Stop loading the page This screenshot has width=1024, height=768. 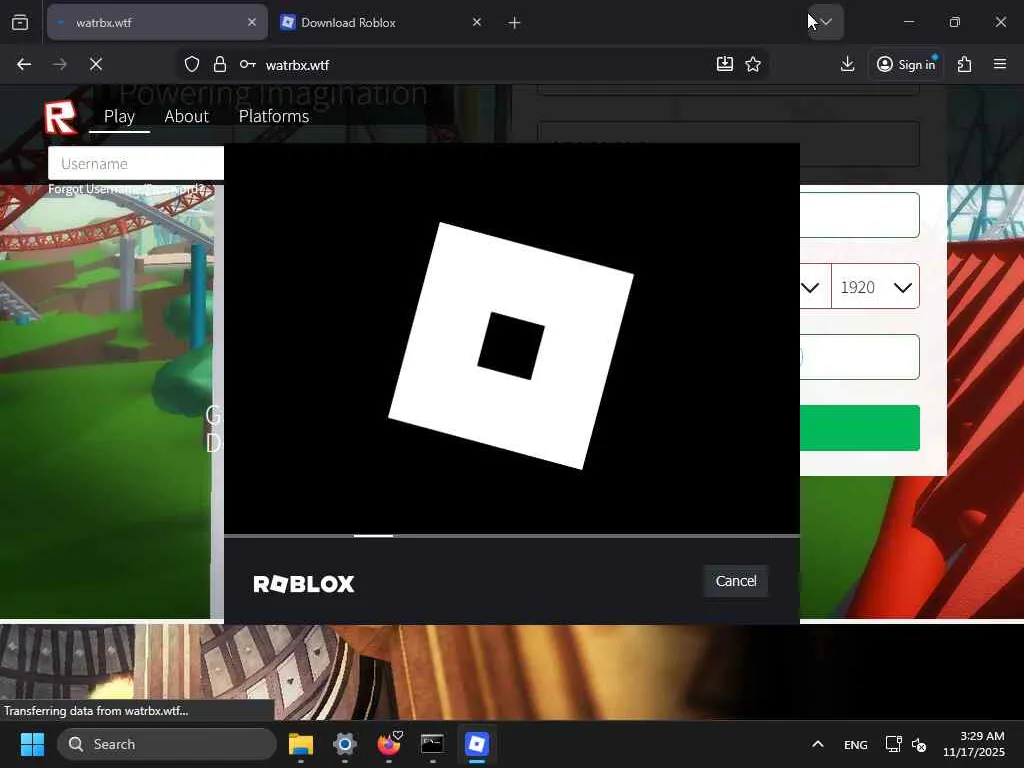tap(95, 64)
